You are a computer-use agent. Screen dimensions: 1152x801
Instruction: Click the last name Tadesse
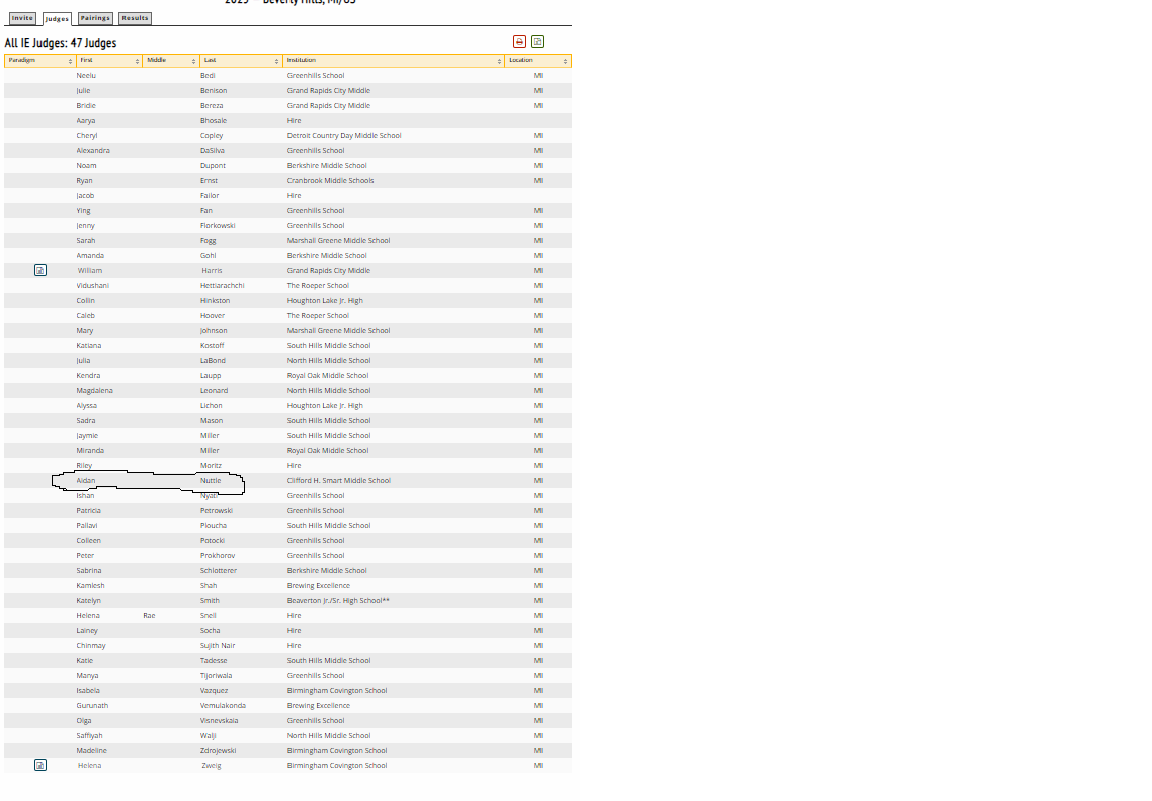point(214,661)
